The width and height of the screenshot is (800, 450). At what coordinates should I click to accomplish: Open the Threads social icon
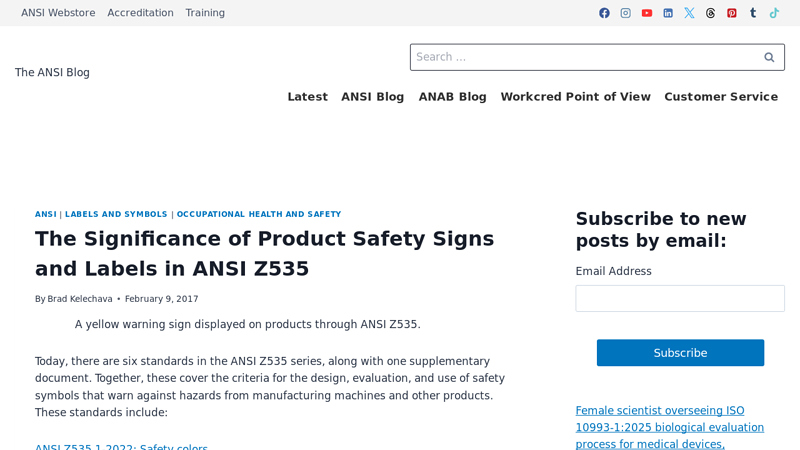pyautogui.click(x=711, y=13)
